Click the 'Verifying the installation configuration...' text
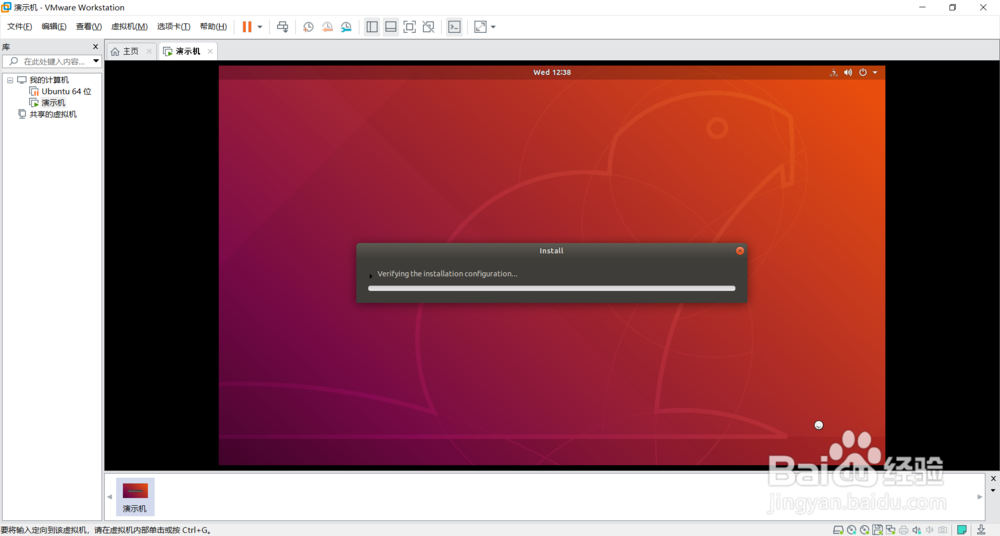1000x536 pixels. click(447, 274)
